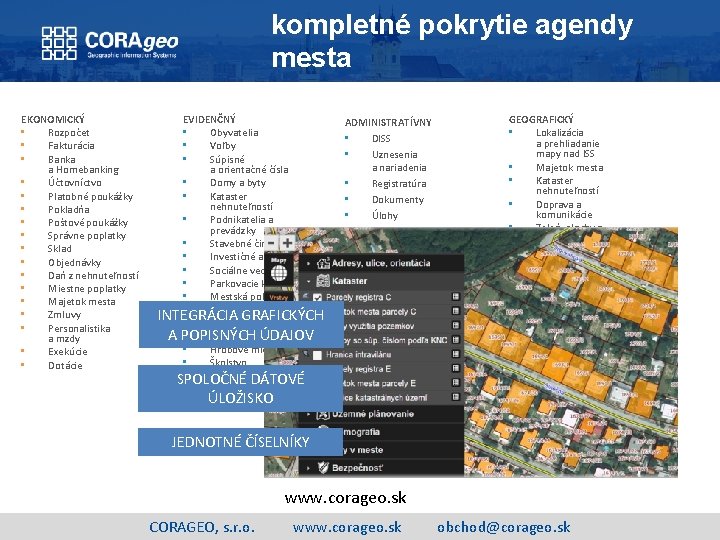The height and width of the screenshot is (540, 720).
Task: Open legend icon for Hranica intravilánu
Action: 456,354
